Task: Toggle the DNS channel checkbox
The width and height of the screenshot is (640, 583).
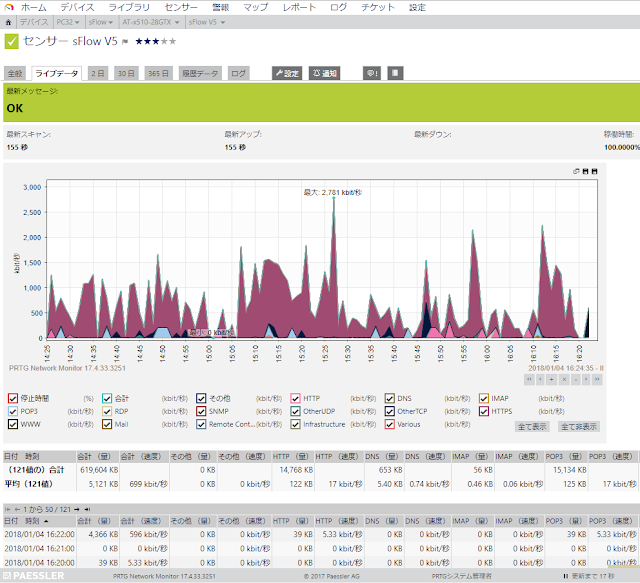Action: point(390,398)
